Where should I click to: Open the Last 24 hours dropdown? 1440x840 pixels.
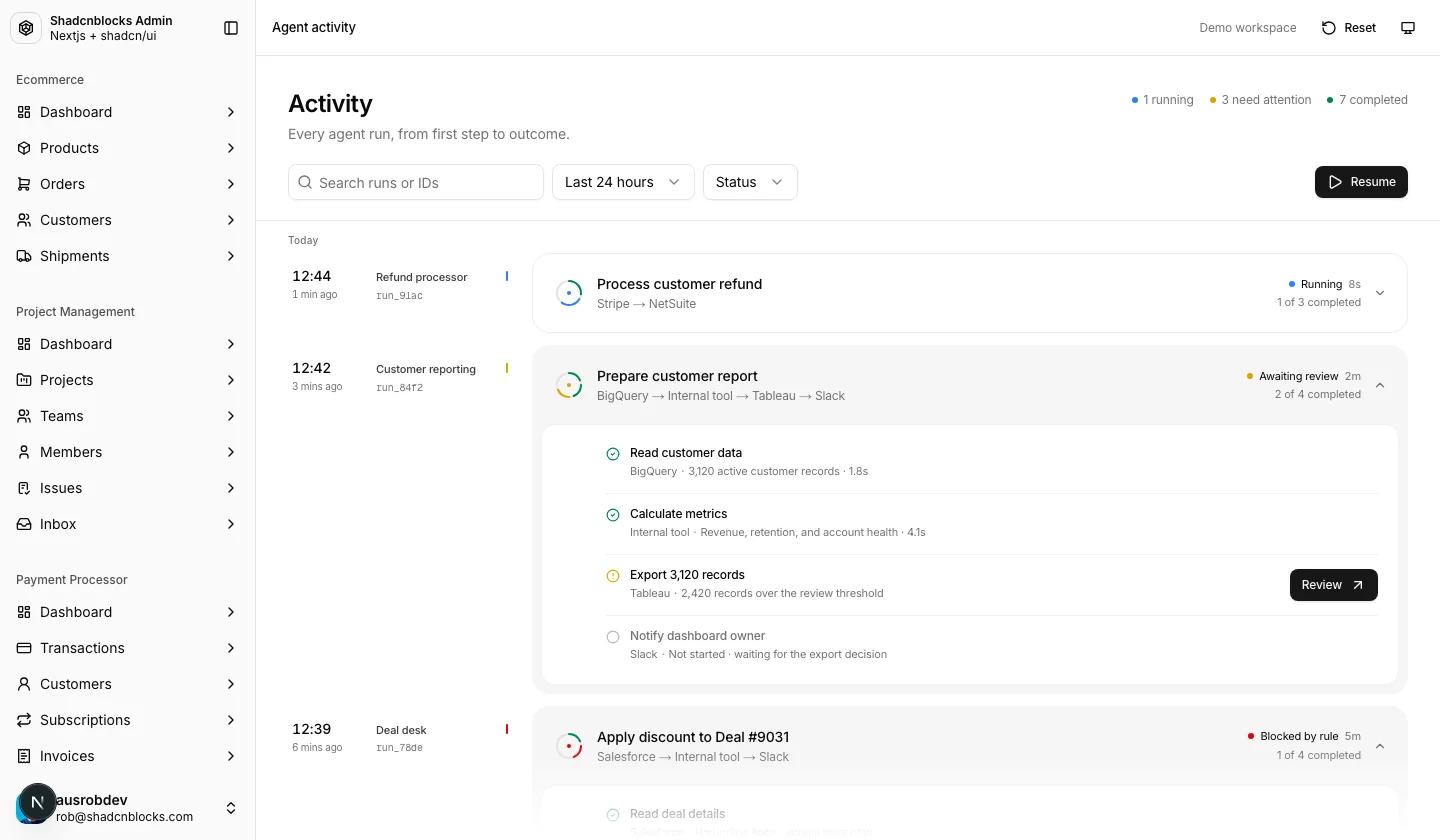pyautogui.click(x=623, y=182)
